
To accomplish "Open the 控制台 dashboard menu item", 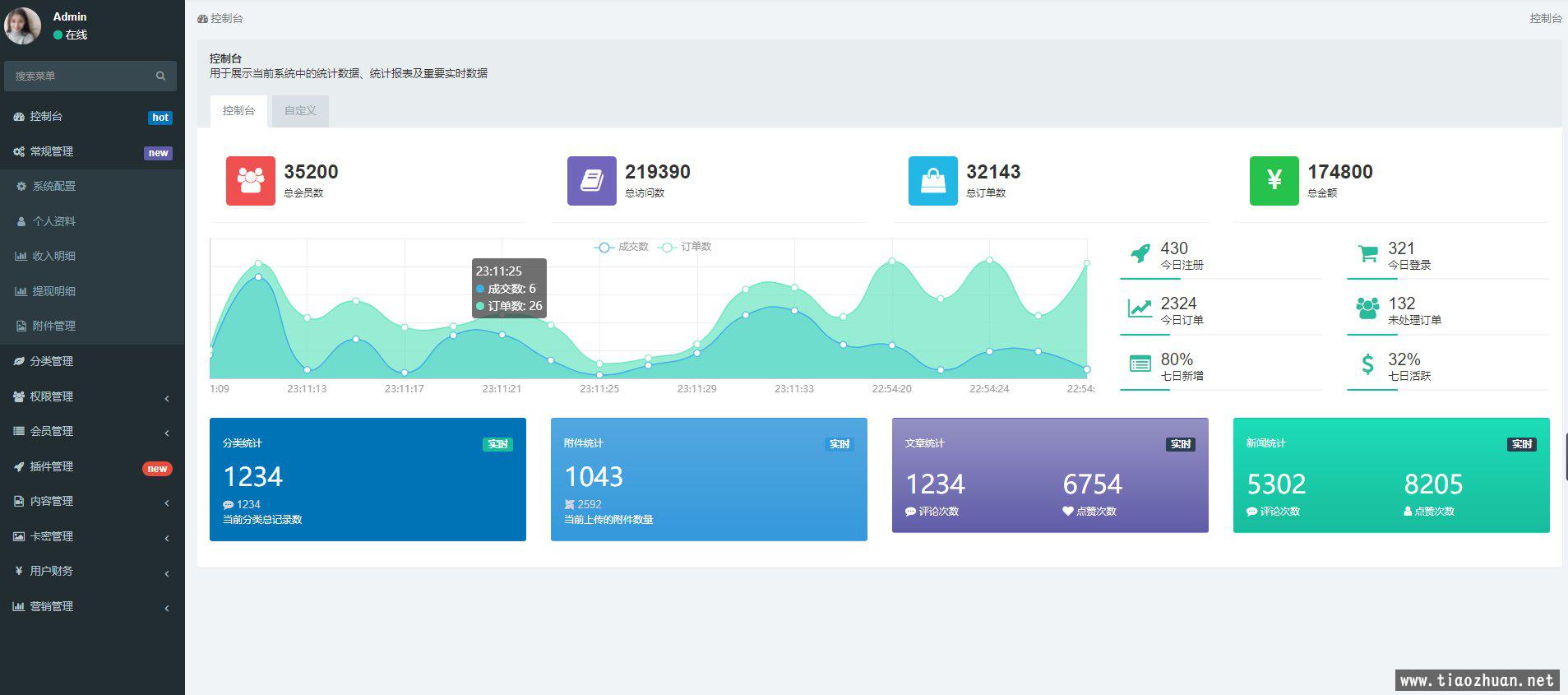I will (x=92, y=117).
